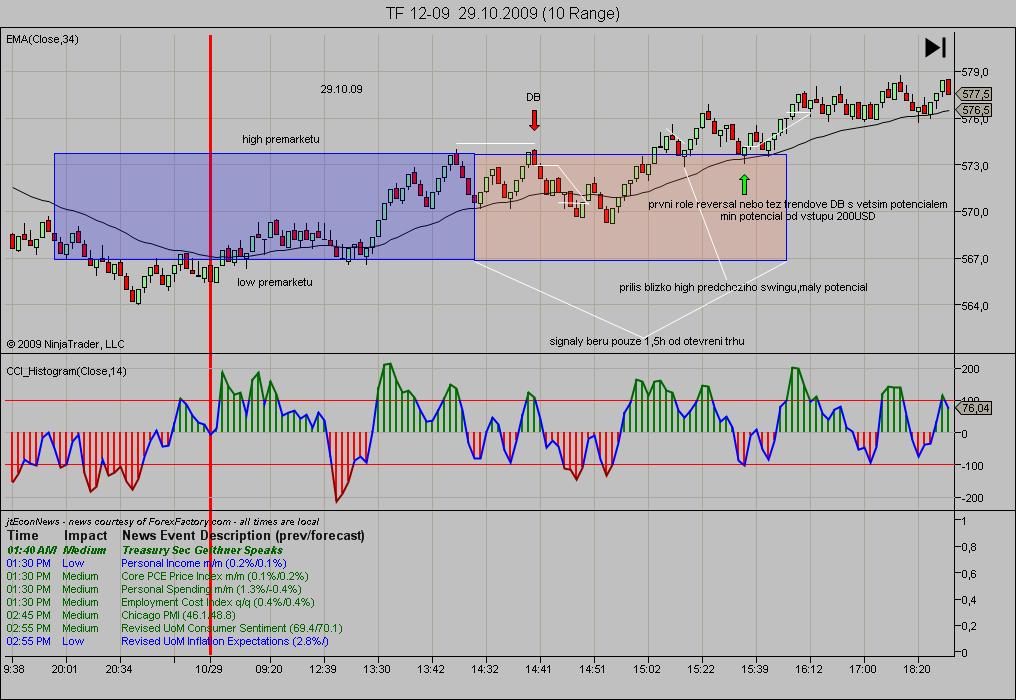This screenshot has width=1016, height=700.
Task: Click the 0,8 news panel axis label
Action: pyautogui.click(x=970, y=547)
